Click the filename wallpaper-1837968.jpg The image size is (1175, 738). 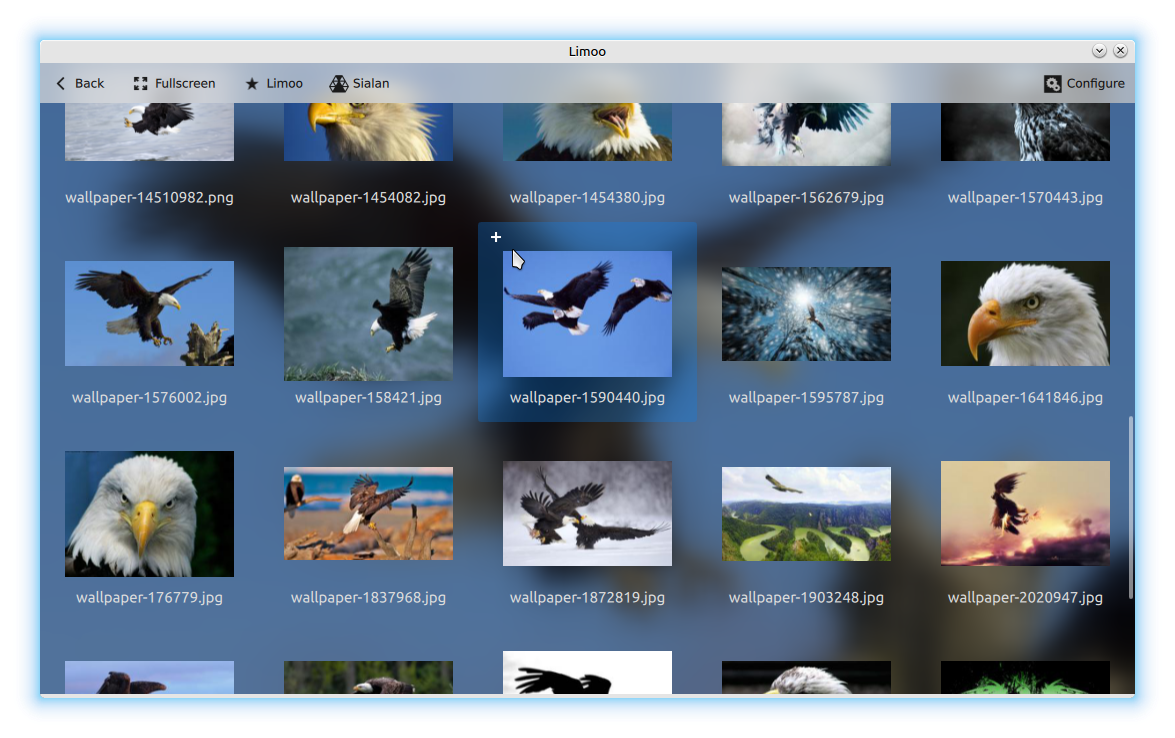368,598
